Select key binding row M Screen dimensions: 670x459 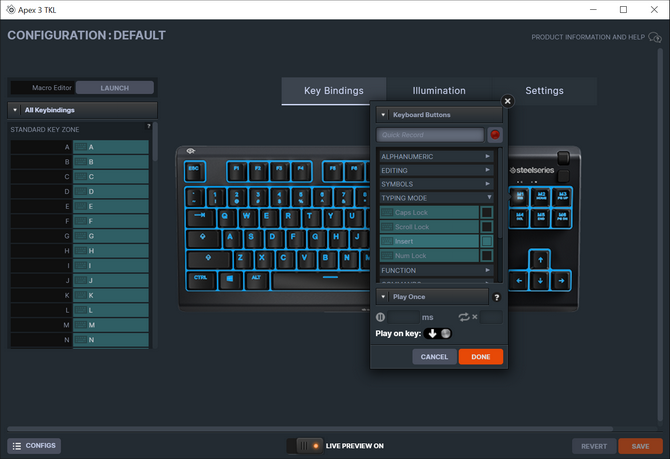[80, 325]
